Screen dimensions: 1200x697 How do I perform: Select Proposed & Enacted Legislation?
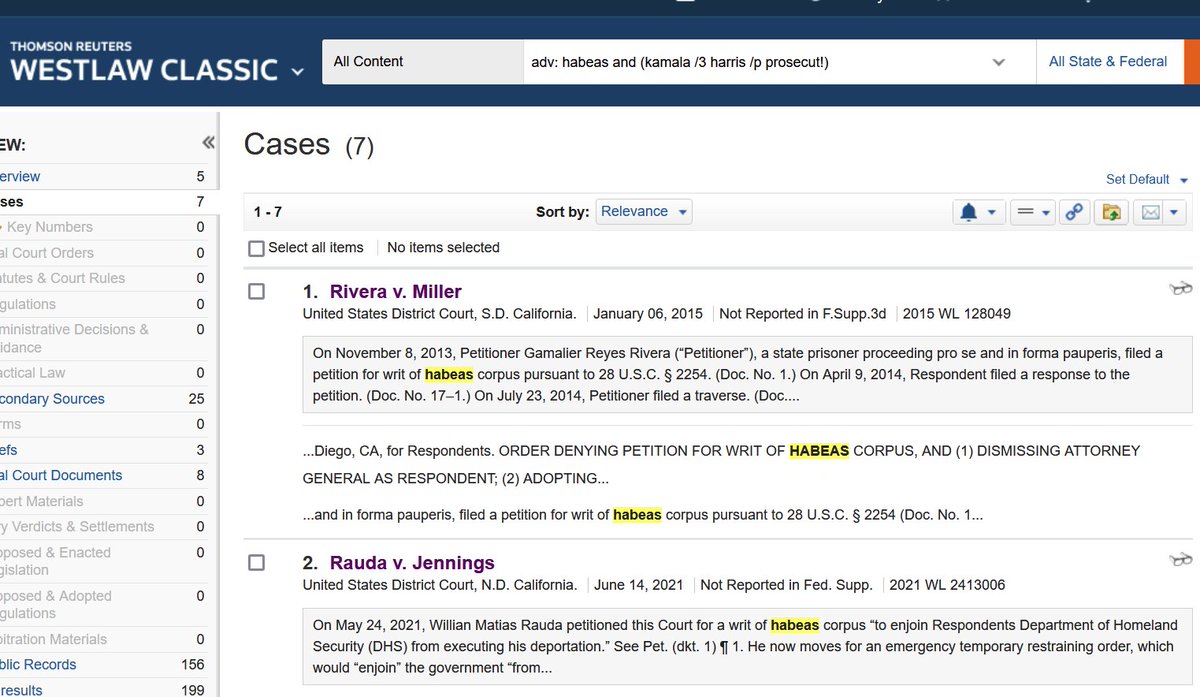pos(55,561)
